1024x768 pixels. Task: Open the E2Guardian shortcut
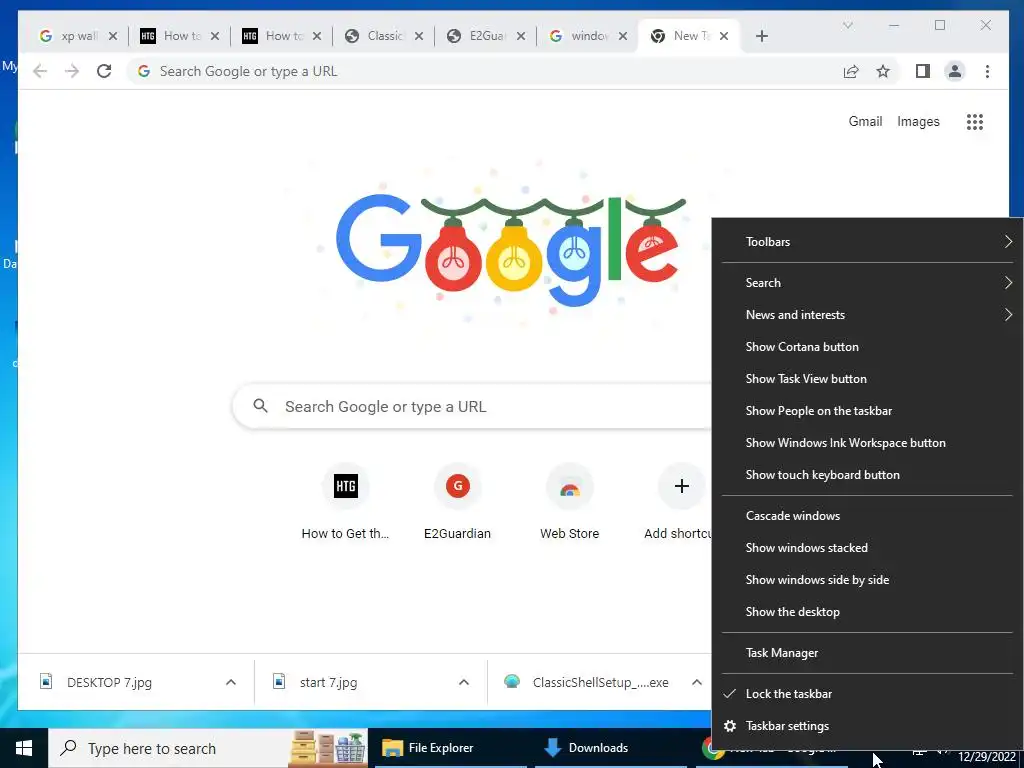pos(457,502)
